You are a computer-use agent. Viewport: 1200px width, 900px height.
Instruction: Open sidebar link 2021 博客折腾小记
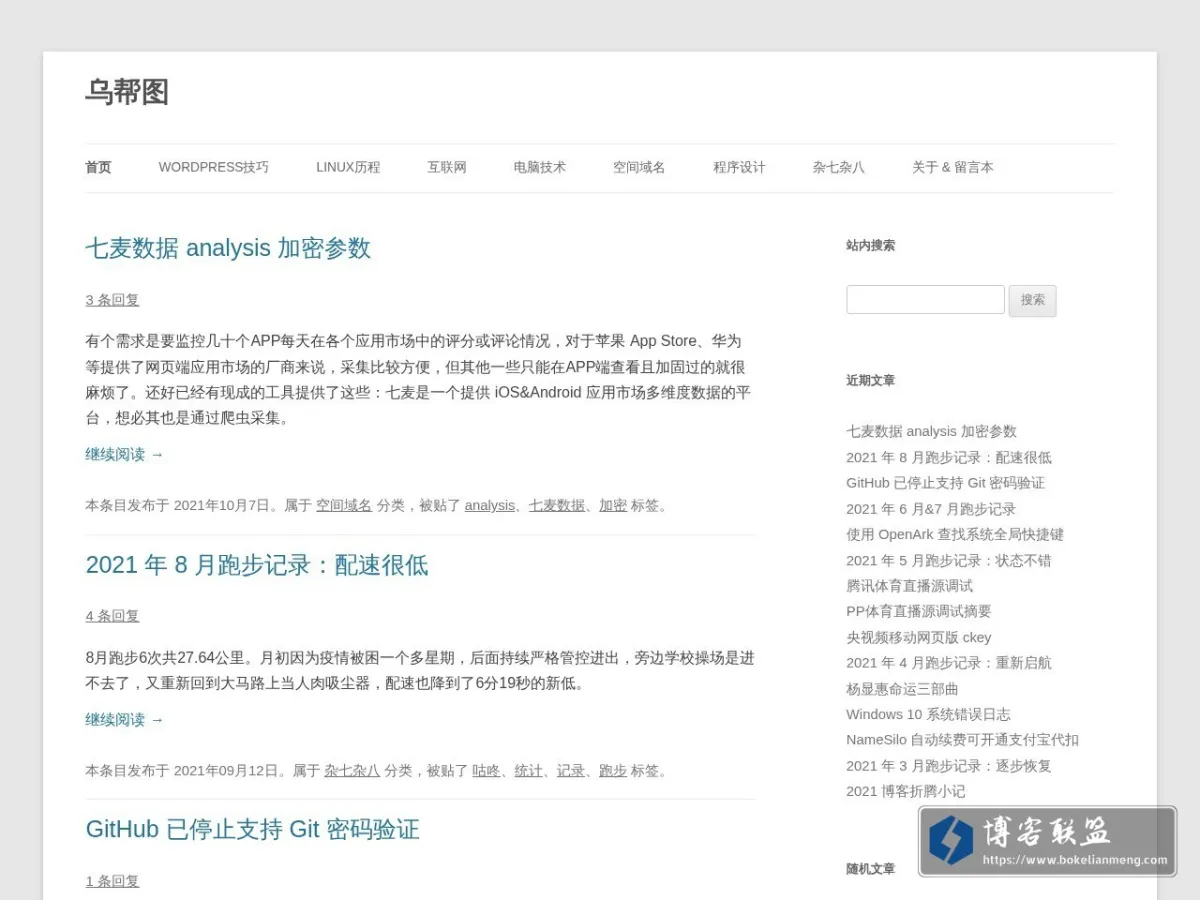906,791
